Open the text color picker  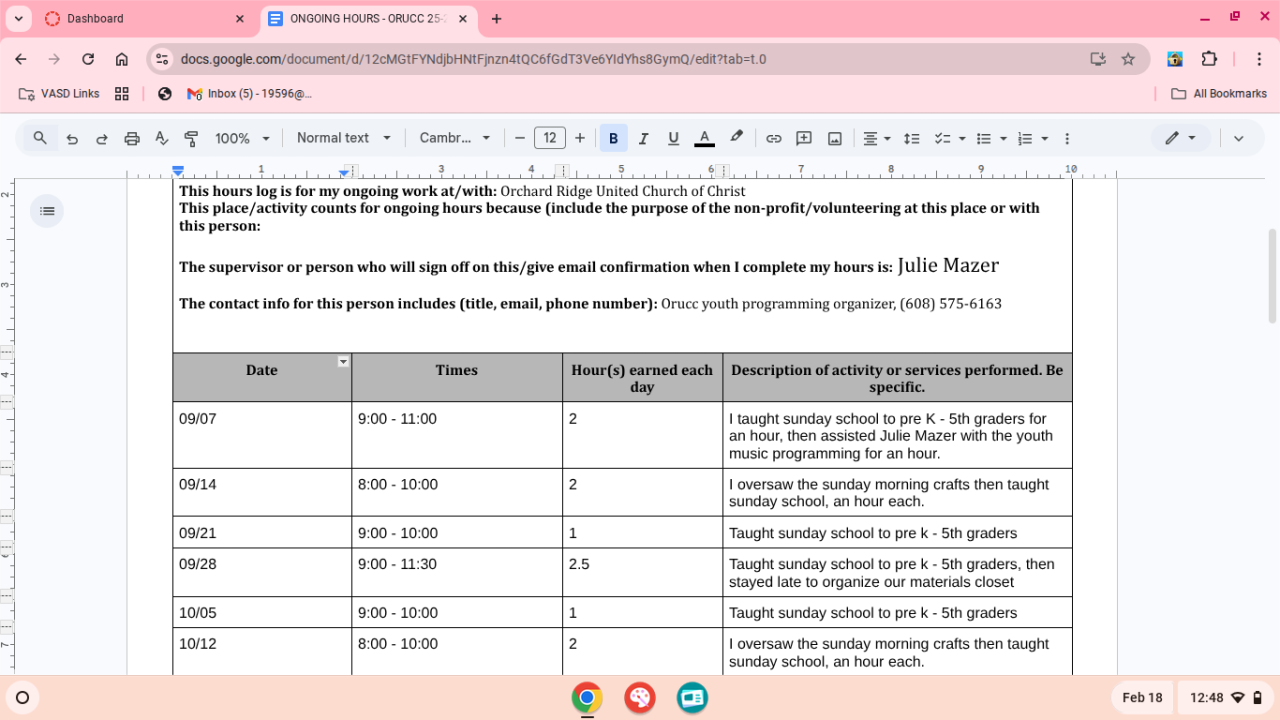(x=704, y=139)
